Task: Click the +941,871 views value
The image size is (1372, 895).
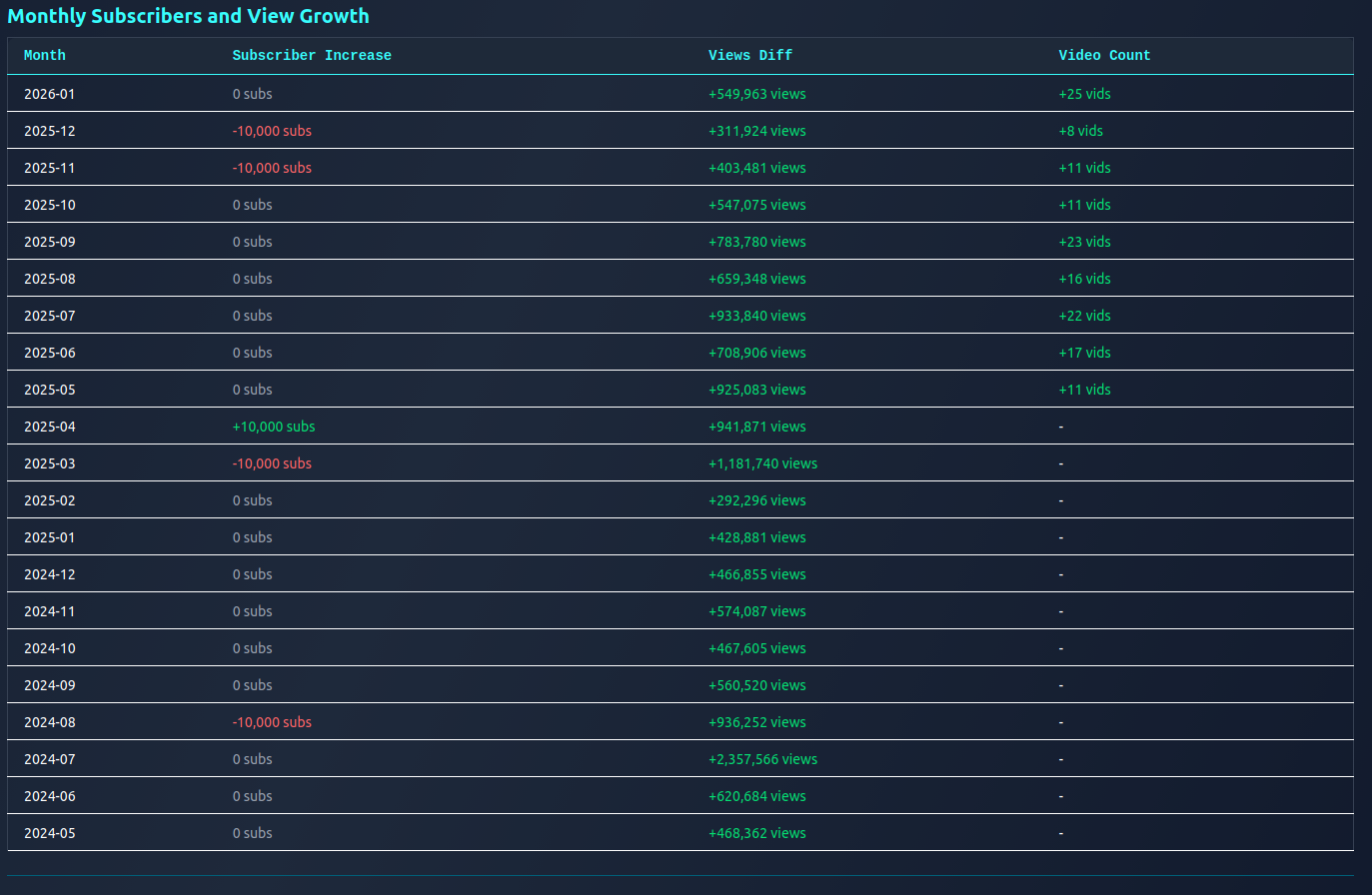Action: pyautogui.click(x=757, y=427)
